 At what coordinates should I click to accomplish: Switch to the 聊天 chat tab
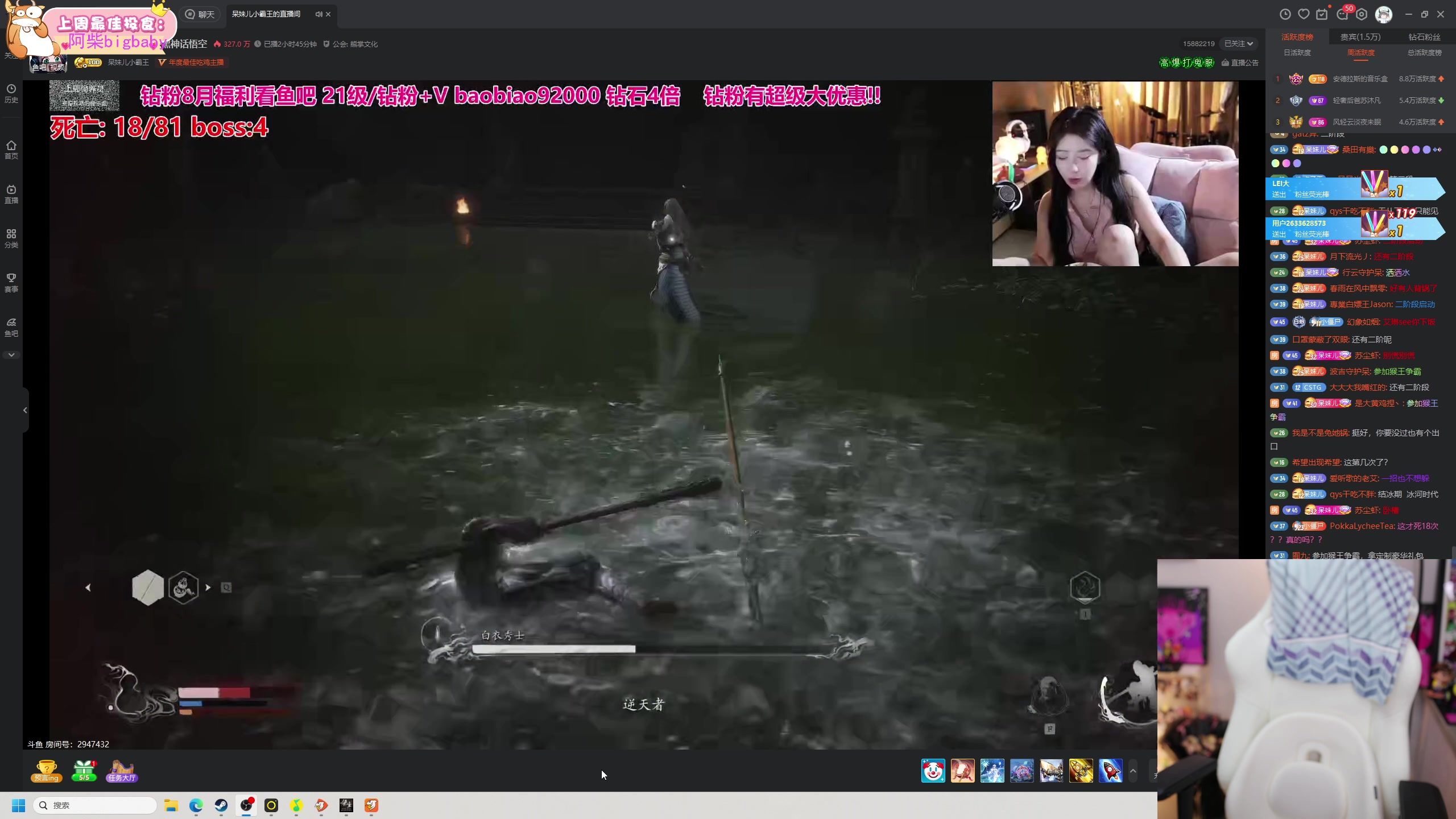click(x=200, y=14)
